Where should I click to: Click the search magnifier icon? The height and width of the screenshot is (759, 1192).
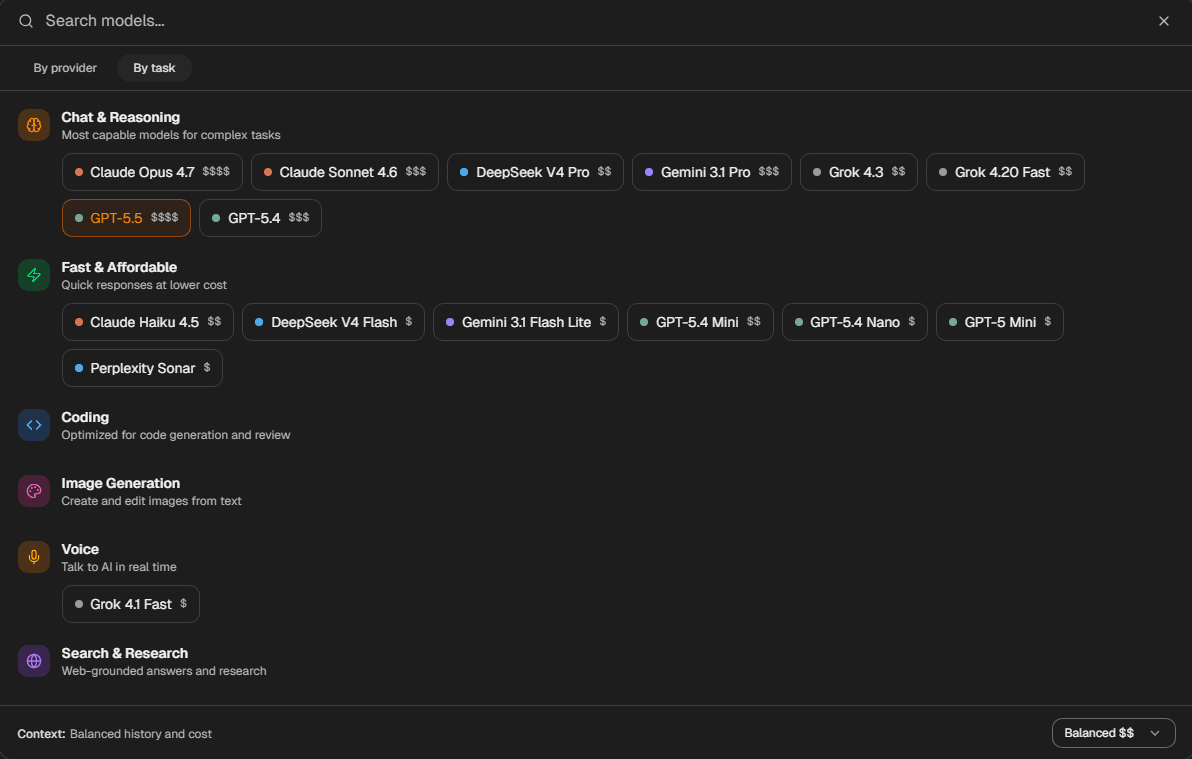(x=26, y=21)
